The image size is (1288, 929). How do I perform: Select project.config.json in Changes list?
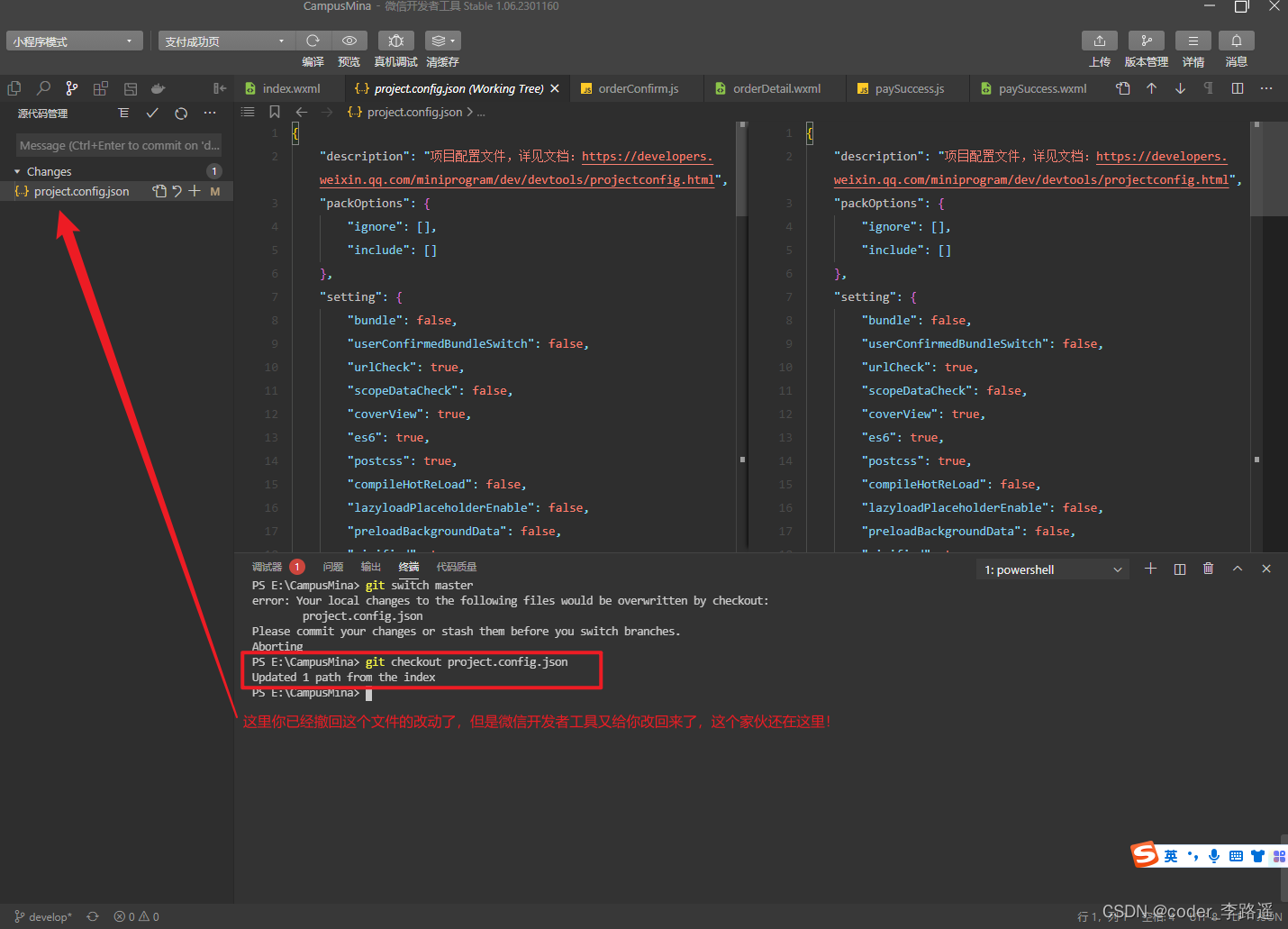(x=81, y=191)
